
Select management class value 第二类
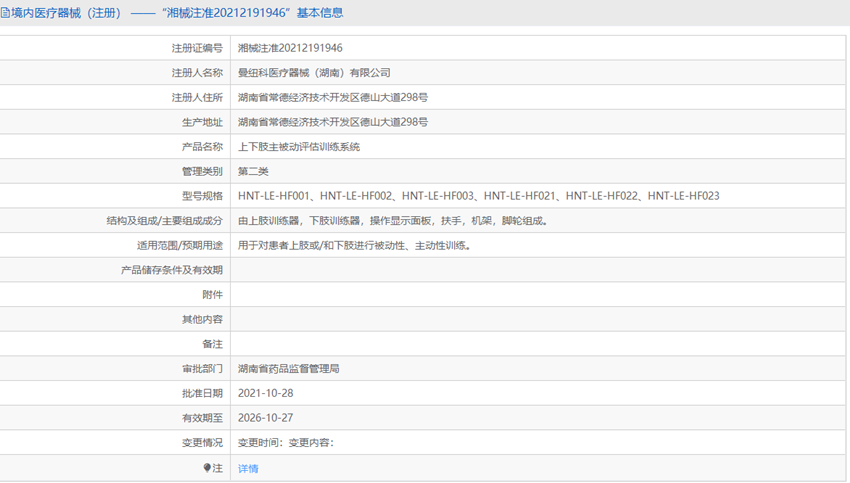(x=253, y=171)
